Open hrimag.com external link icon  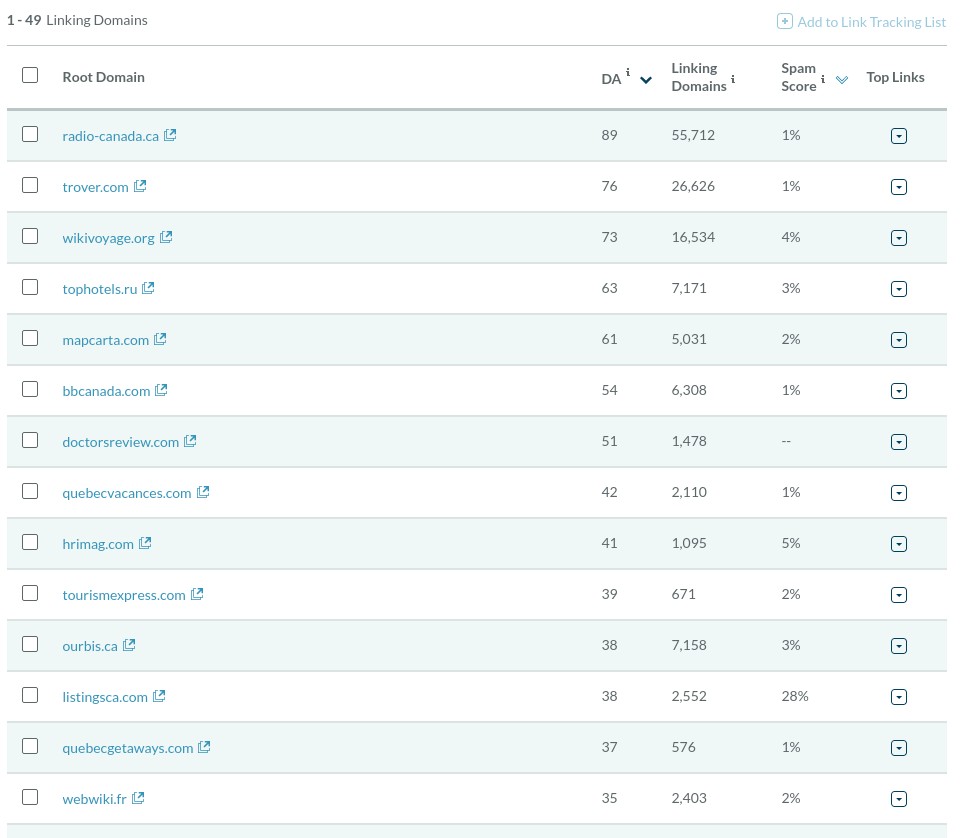click(x=145, y=543)
